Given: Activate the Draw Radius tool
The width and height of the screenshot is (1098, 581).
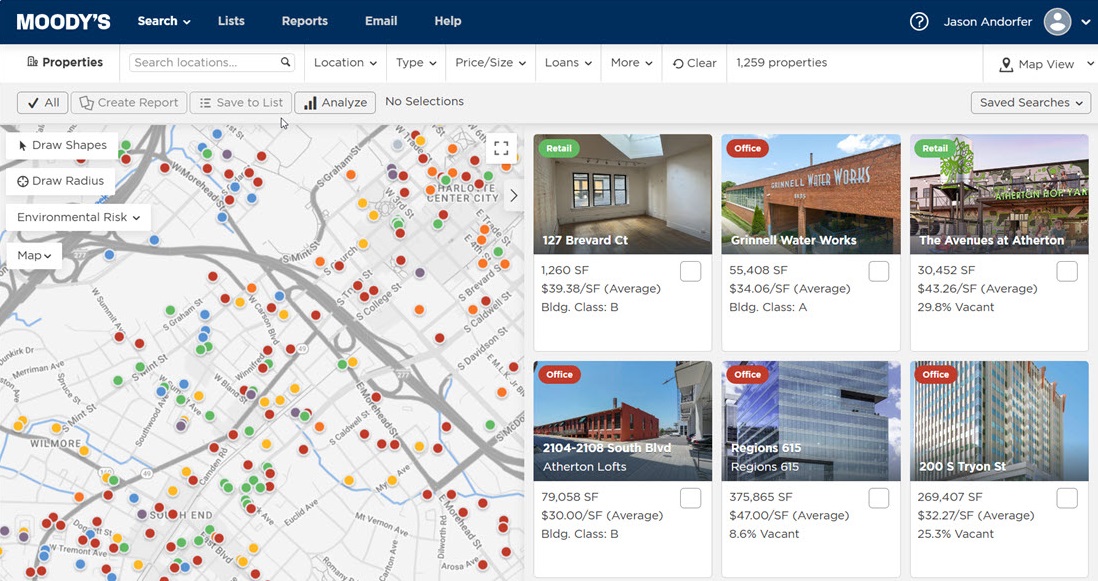Looking at the screenshot, I should point(61,181).
